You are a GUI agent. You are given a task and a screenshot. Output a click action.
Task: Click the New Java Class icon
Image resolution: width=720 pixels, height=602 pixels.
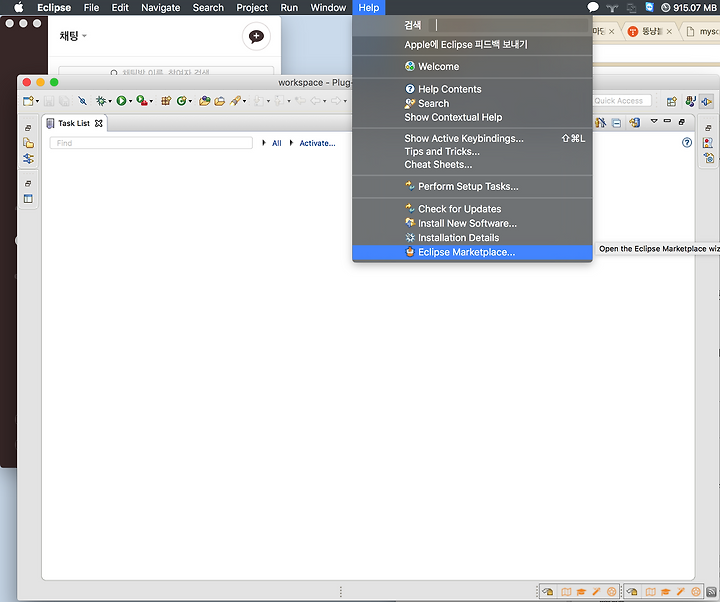point(181,101)
